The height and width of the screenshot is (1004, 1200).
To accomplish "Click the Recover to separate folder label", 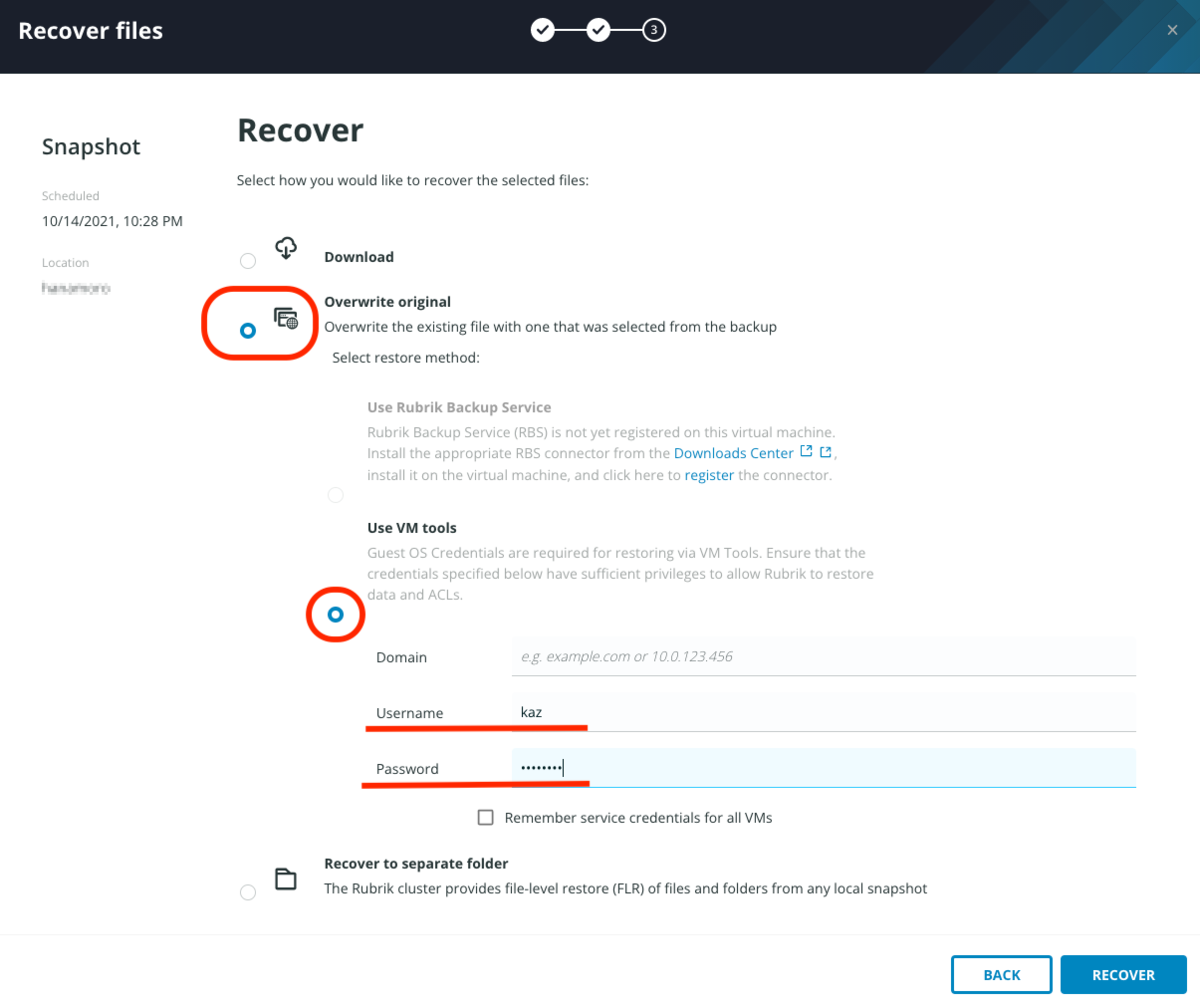I will click(x=416, y=863).
